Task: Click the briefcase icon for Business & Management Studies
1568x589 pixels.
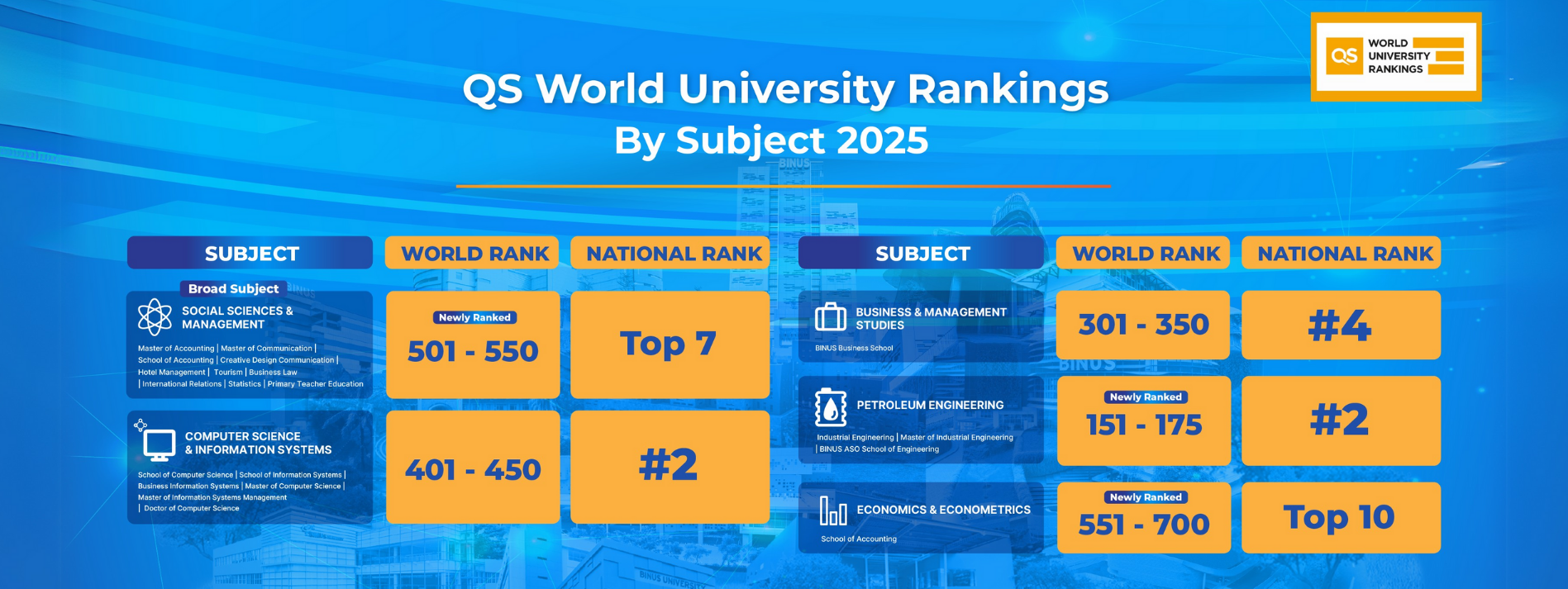Action: coord(831,317)
